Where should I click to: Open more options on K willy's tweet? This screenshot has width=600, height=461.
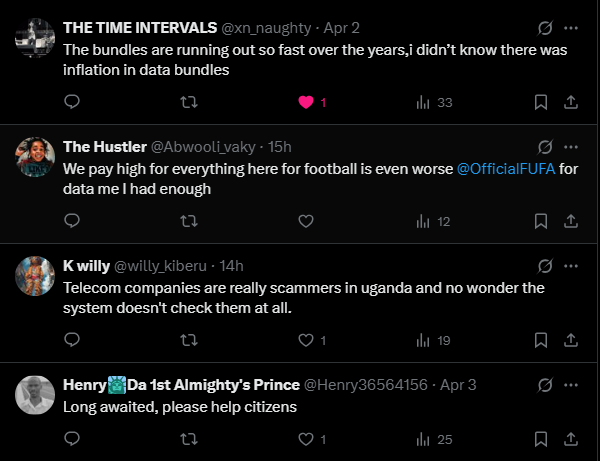tap(571, 266)
